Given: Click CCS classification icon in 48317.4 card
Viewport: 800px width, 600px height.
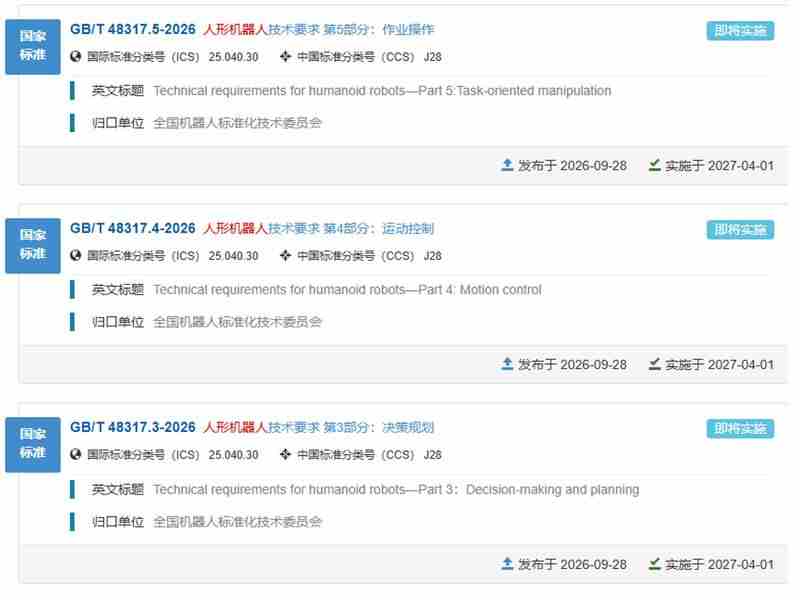Looking at the screenshot, I should pyautogui.click(x=285, y=255).
